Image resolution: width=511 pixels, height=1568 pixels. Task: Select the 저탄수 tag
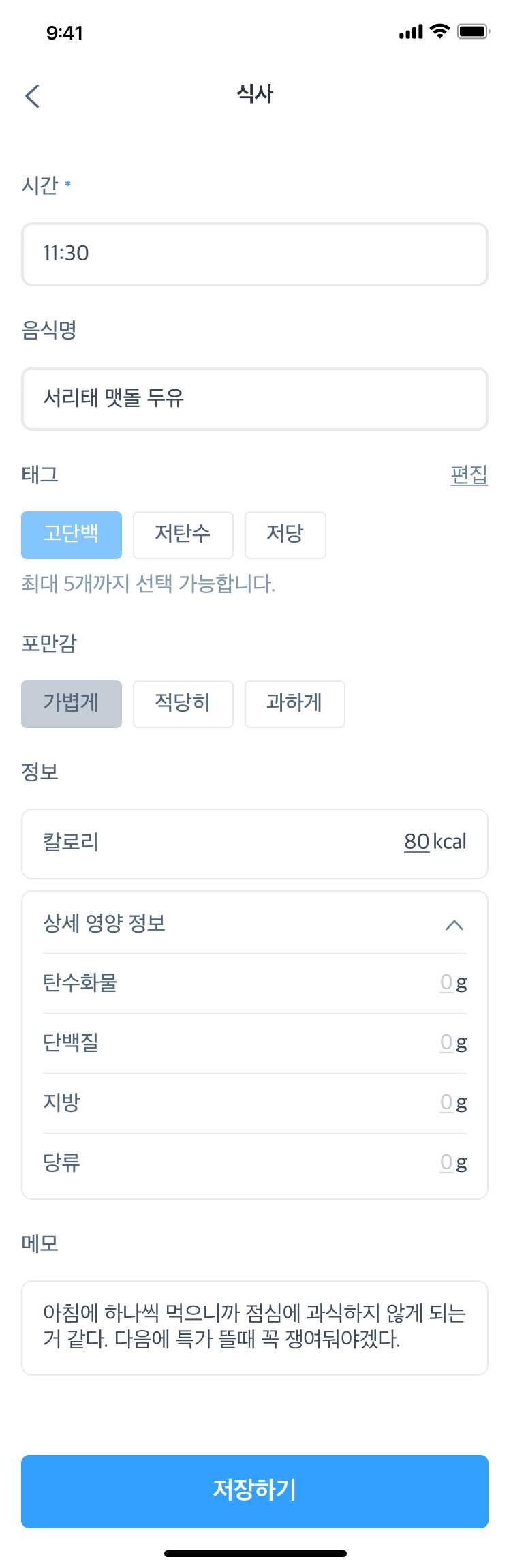(x=183, y=534)
